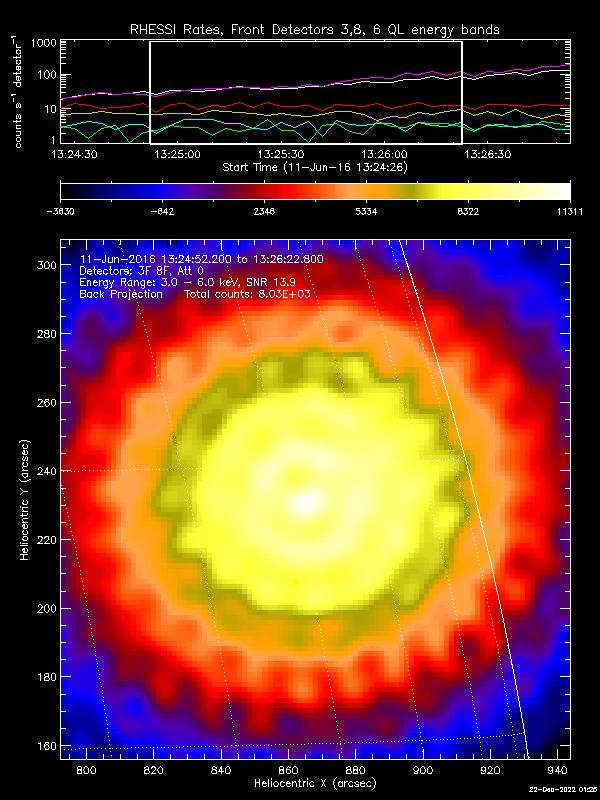Click the 880 tick on the X axis
Screen dimensions: 600x800
(x=356, y=770)
